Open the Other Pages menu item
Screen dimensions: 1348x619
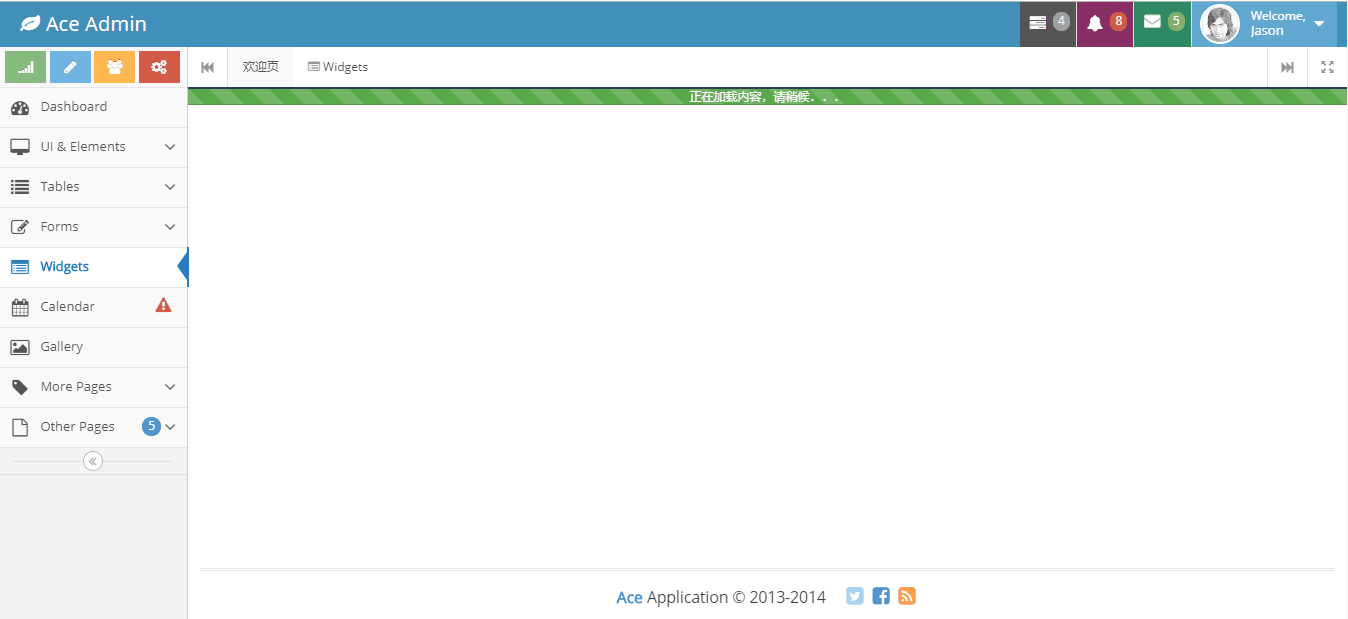click(x=94, y=427)
